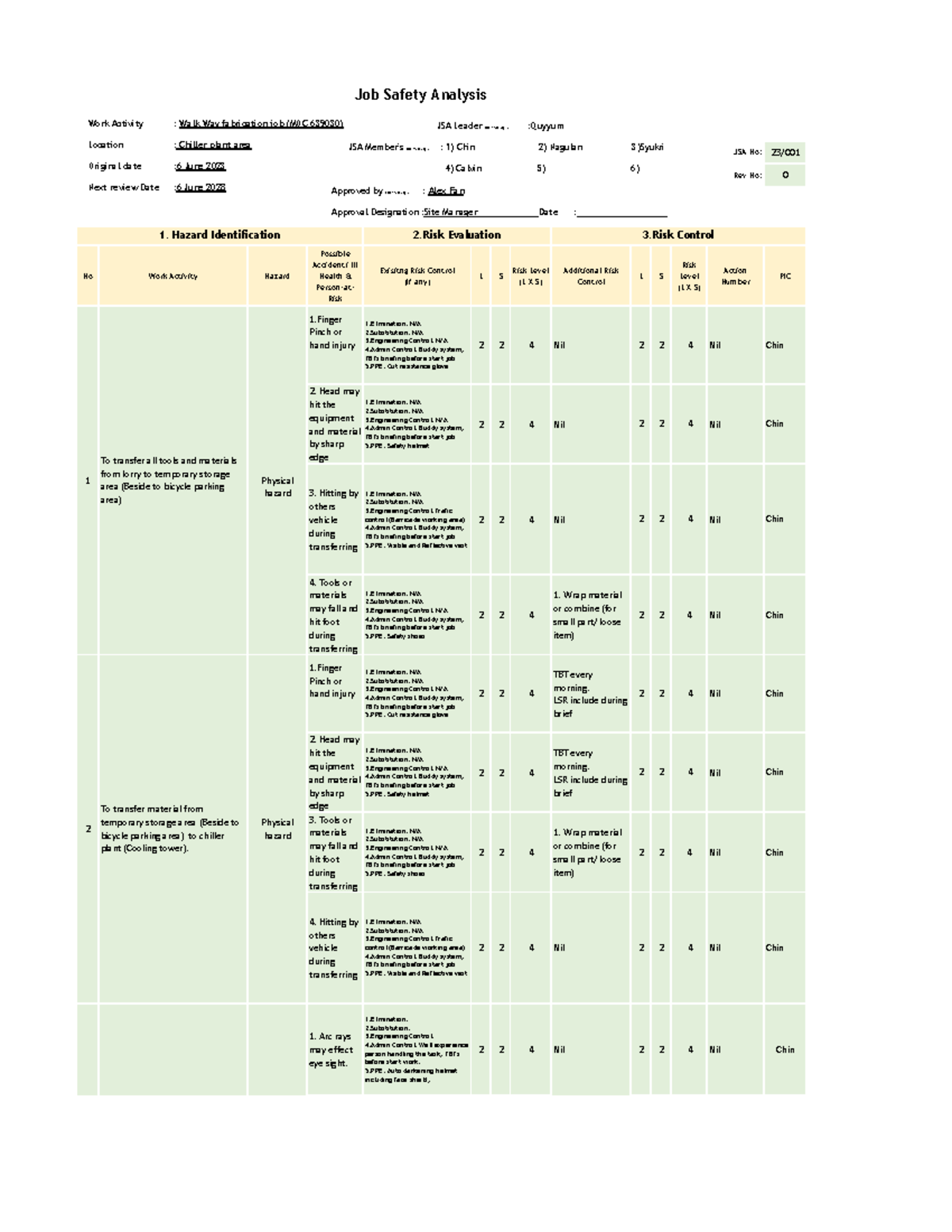Click the Site Manager approval designation
The image size is (952, 1232).
coord(451,213)
